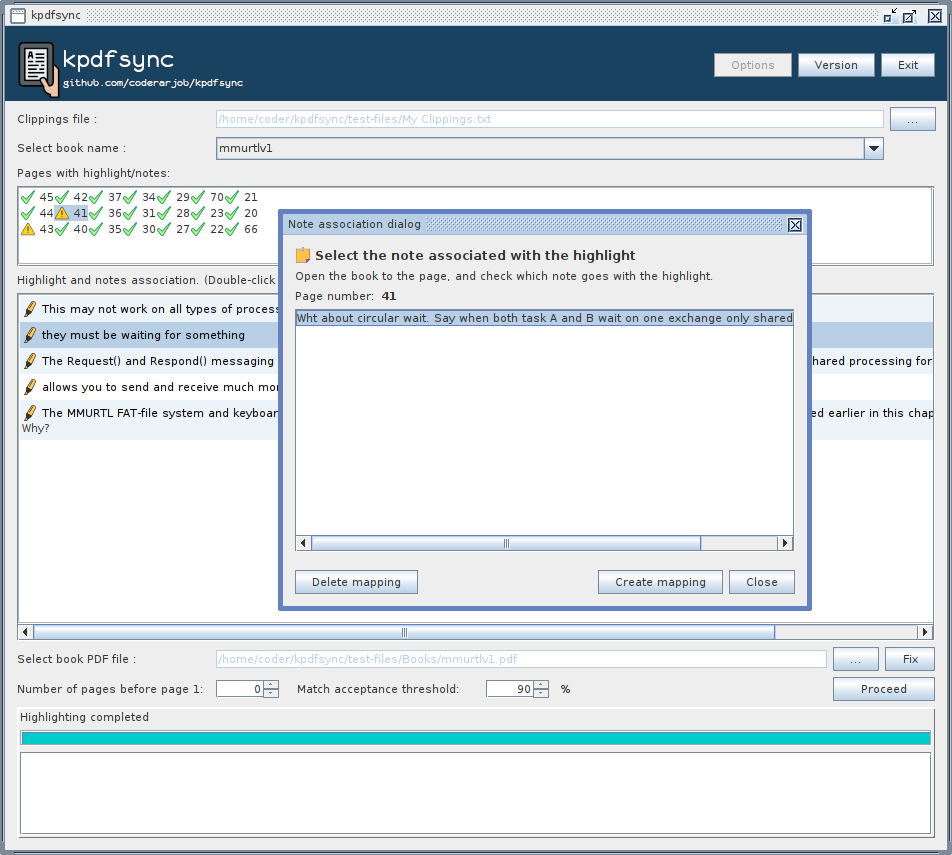Select page 22 in pages list

(x=208, y=230)
